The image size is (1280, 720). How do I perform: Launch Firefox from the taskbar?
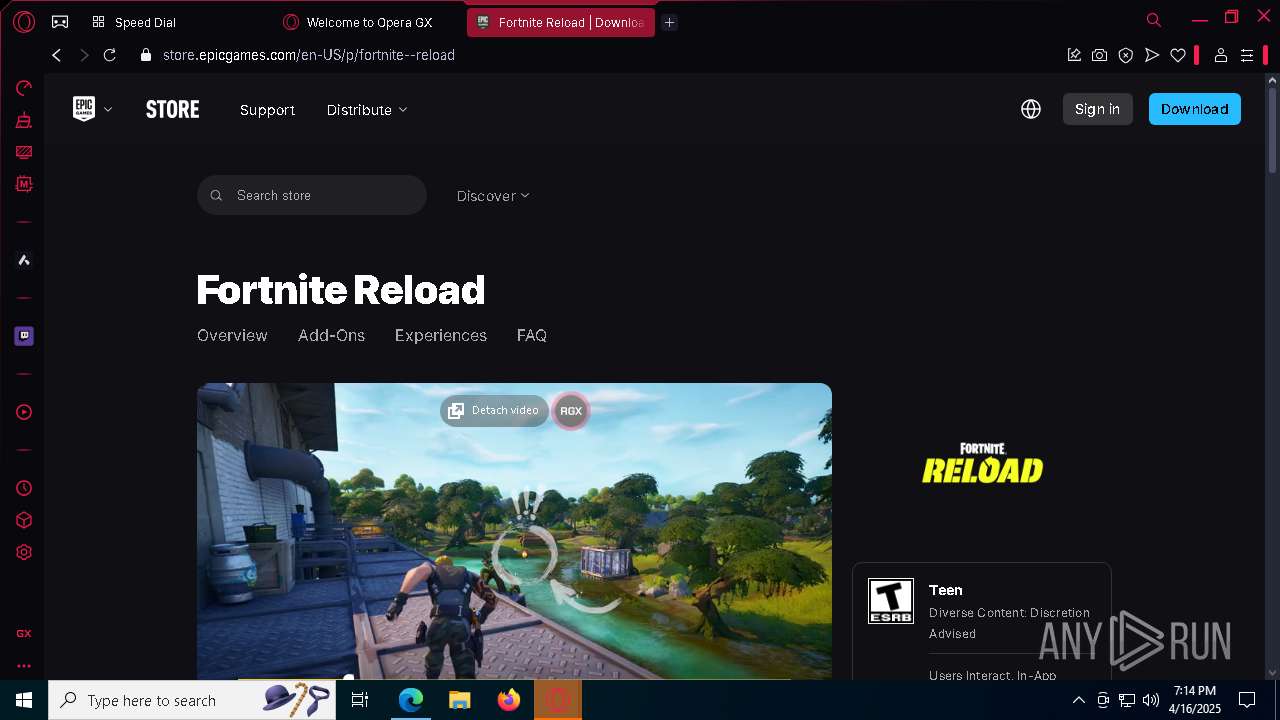tap(508, 700)
